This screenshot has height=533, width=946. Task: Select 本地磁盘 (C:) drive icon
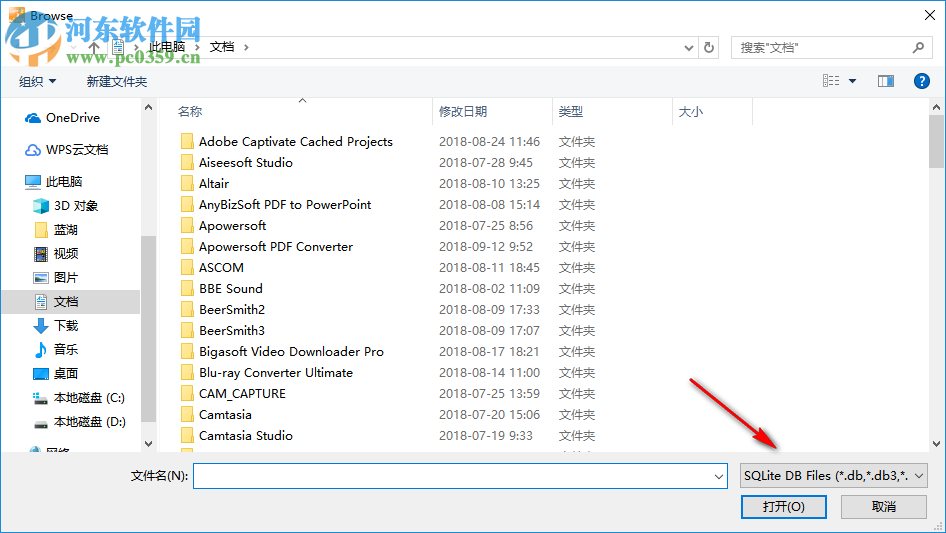coord(40,398)
